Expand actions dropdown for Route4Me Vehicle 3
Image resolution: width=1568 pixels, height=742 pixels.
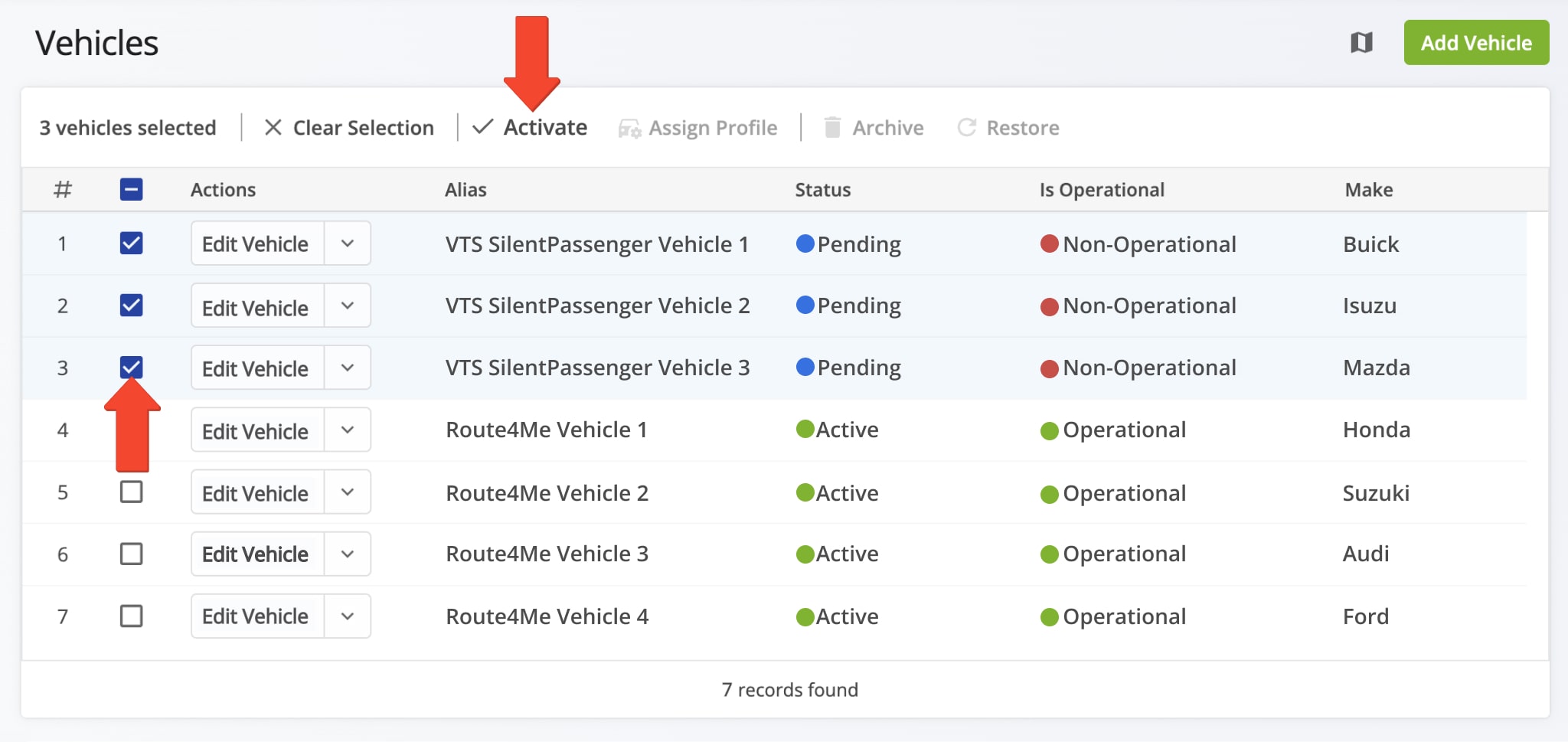pyautogui.click(x=348, y=554)
